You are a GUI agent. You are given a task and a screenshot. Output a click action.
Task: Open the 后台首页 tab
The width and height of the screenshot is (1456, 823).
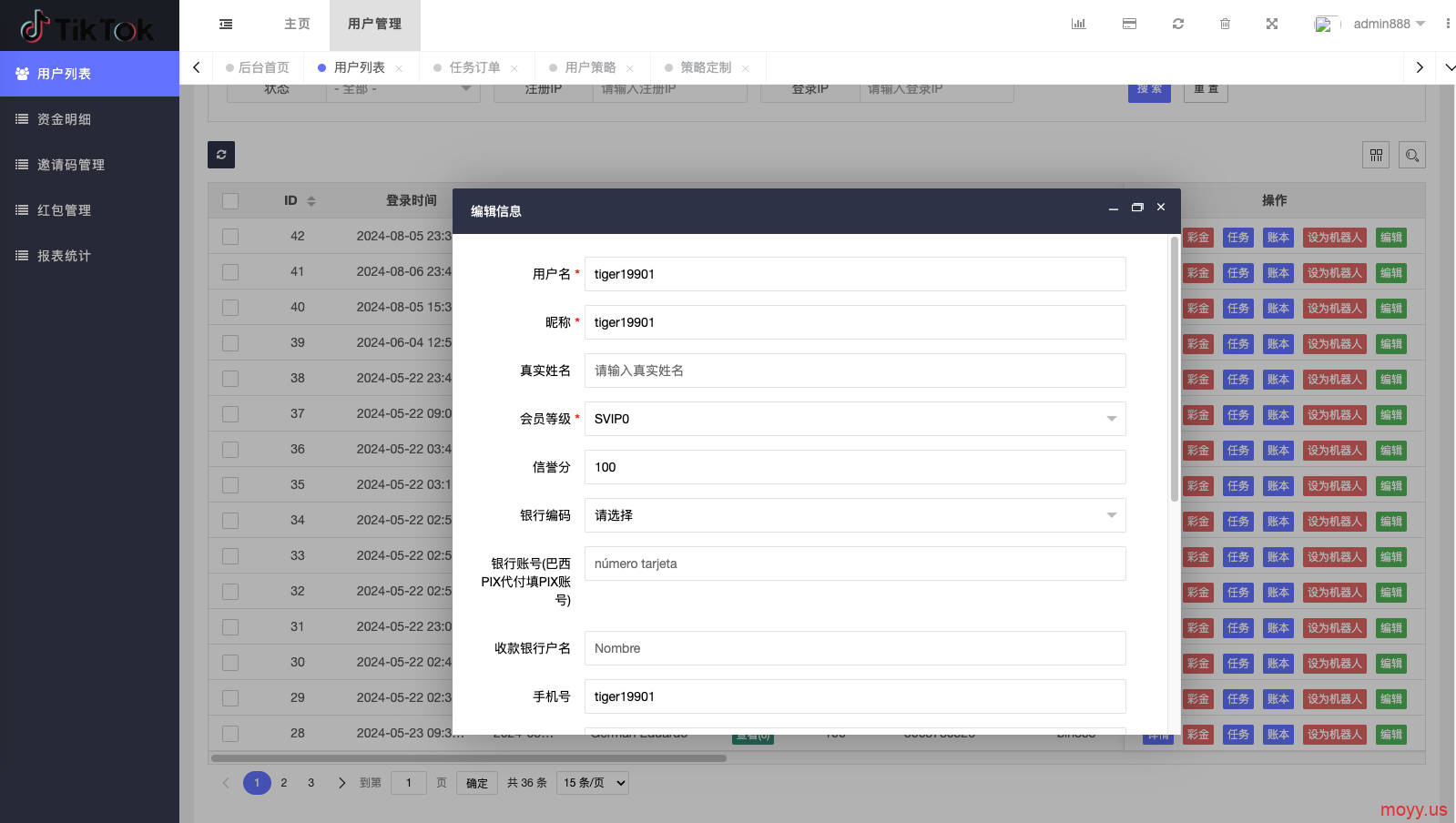click(258, 67)
